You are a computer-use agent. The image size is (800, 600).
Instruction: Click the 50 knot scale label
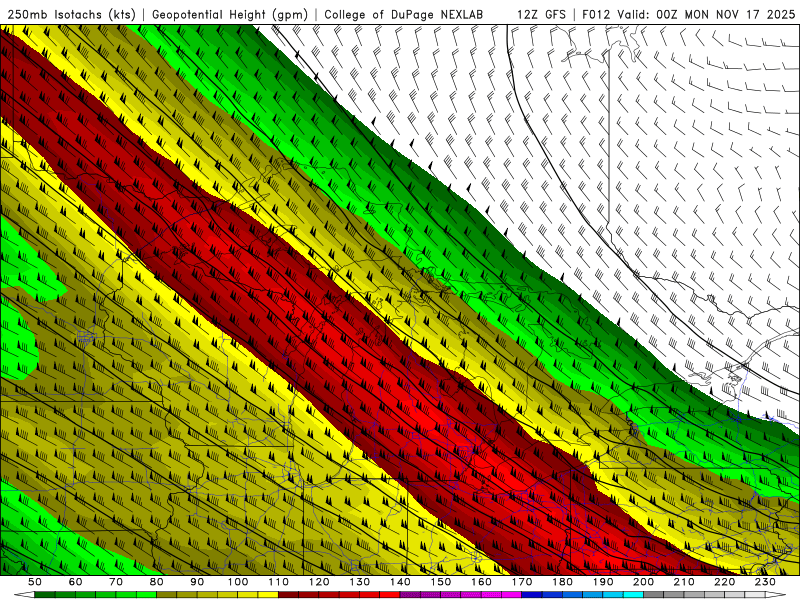coord(35,582)
